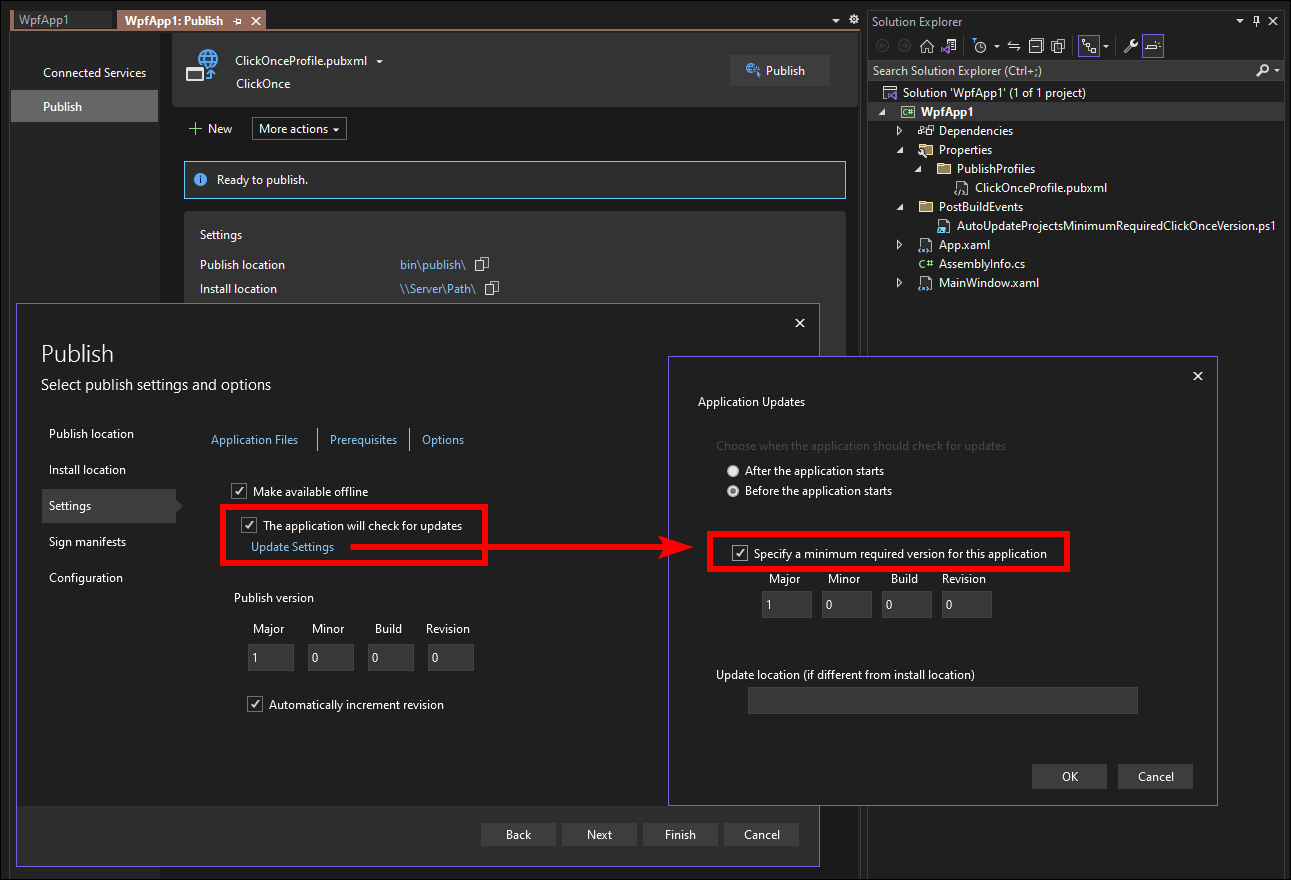1291x880 pixels.
Task: Click the Publish version Major field
Action: coord(271,657)
